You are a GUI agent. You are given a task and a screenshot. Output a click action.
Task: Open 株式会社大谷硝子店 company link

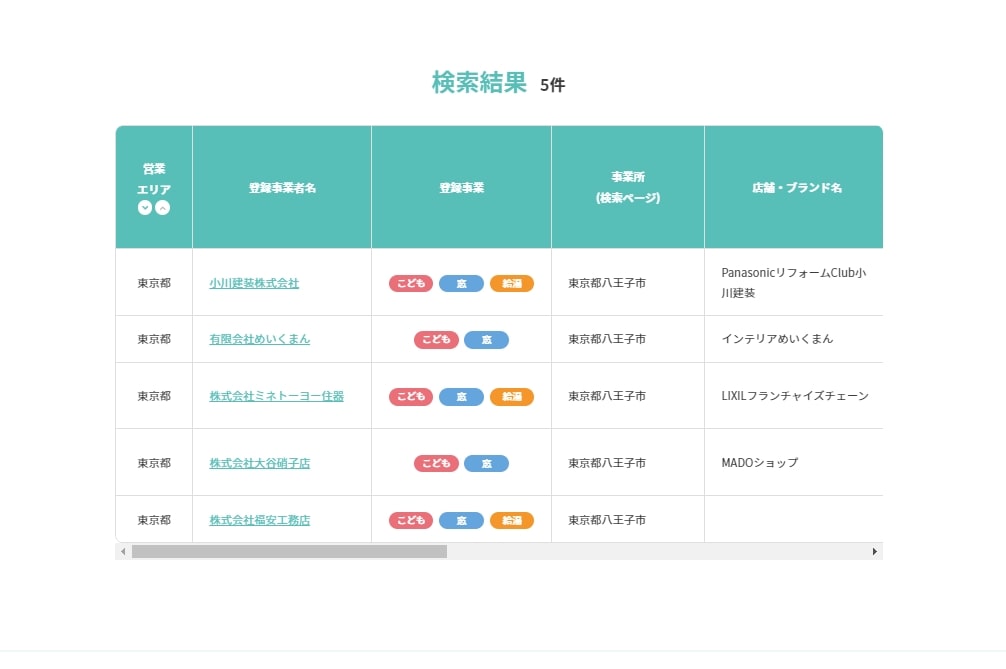click(259, 462)
